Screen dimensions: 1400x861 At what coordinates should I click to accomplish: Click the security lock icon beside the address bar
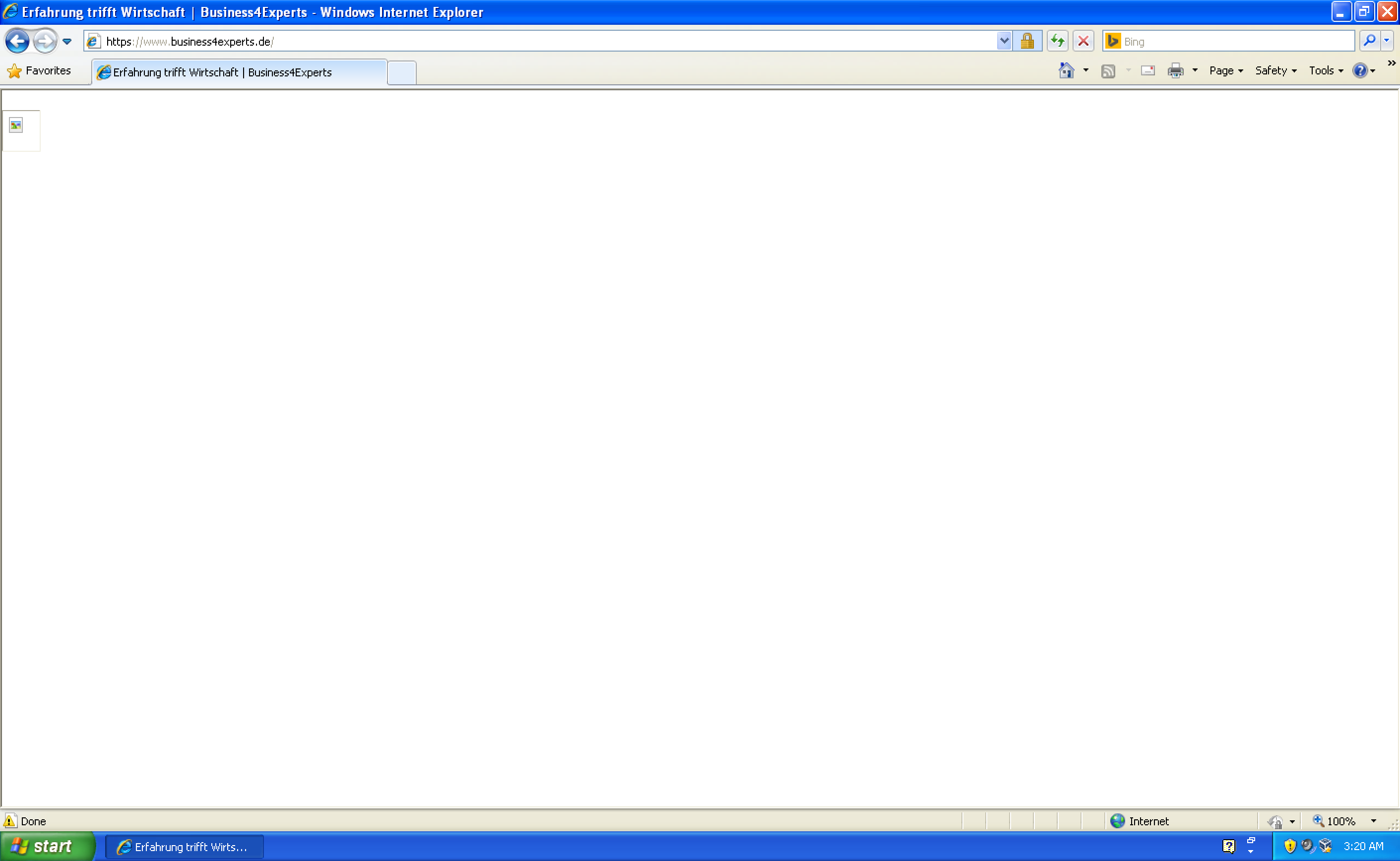1027,41
